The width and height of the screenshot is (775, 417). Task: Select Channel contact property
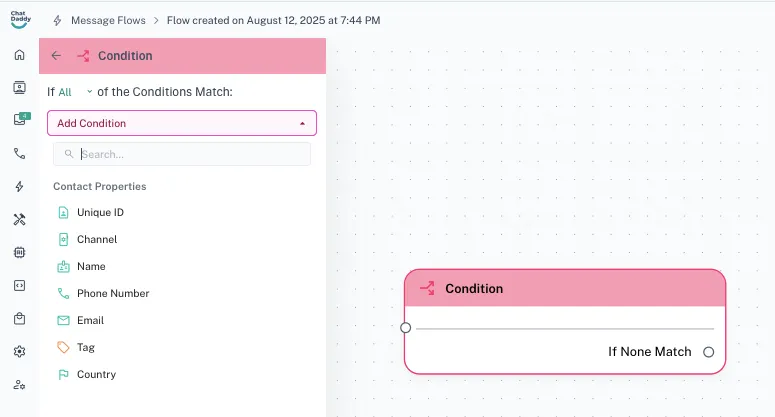point(97,240)
